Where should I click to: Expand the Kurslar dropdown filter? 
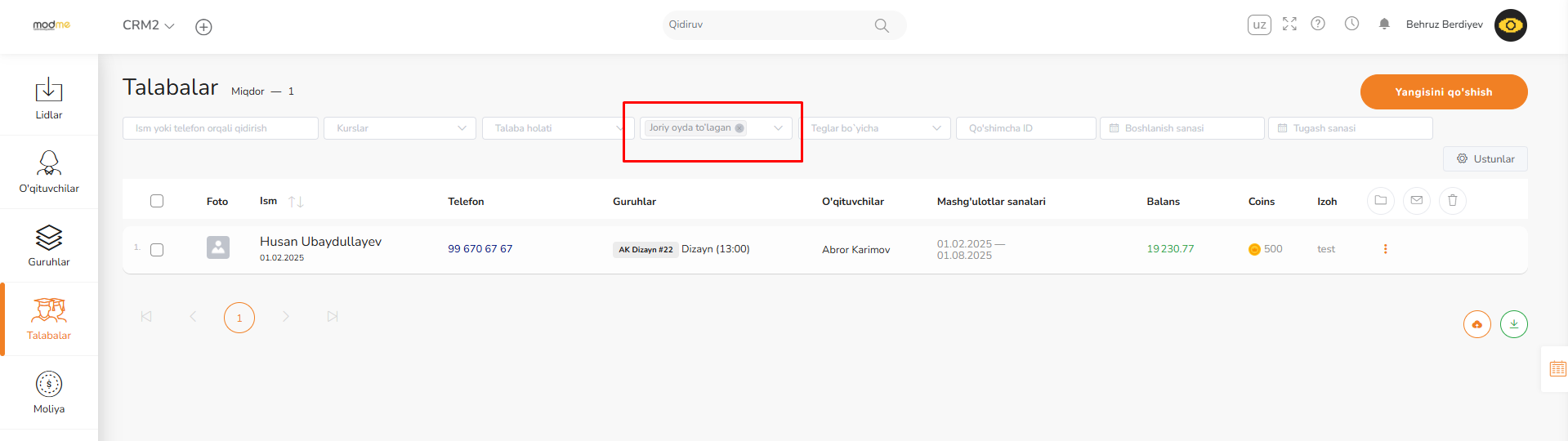400,128
